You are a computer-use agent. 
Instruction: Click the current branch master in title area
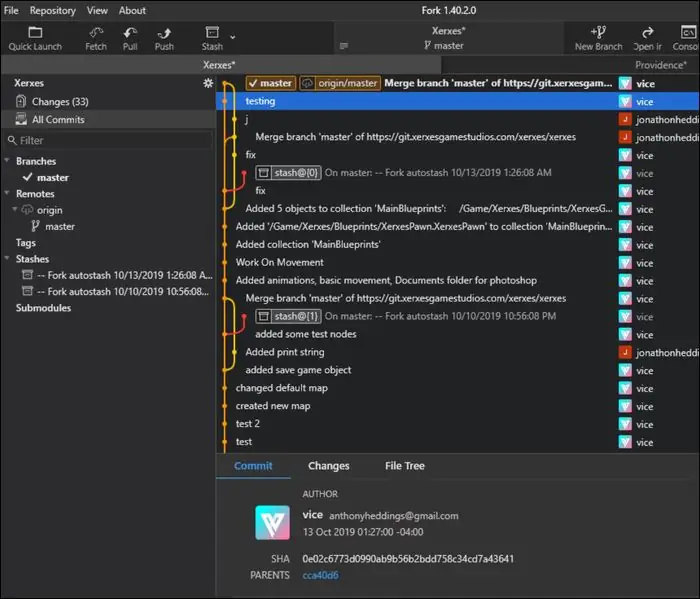coord(444,46)
